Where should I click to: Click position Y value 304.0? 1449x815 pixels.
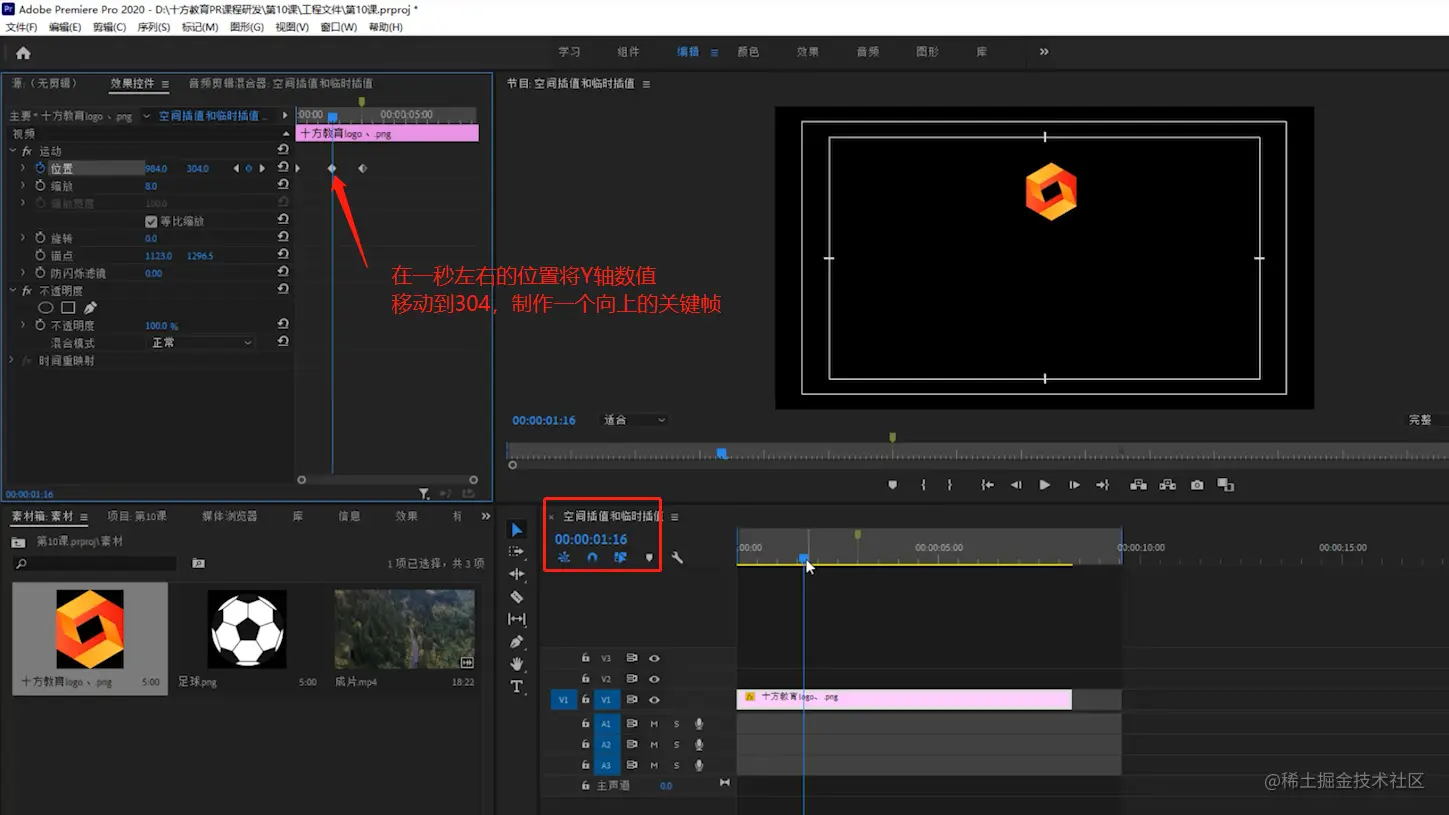198,169
